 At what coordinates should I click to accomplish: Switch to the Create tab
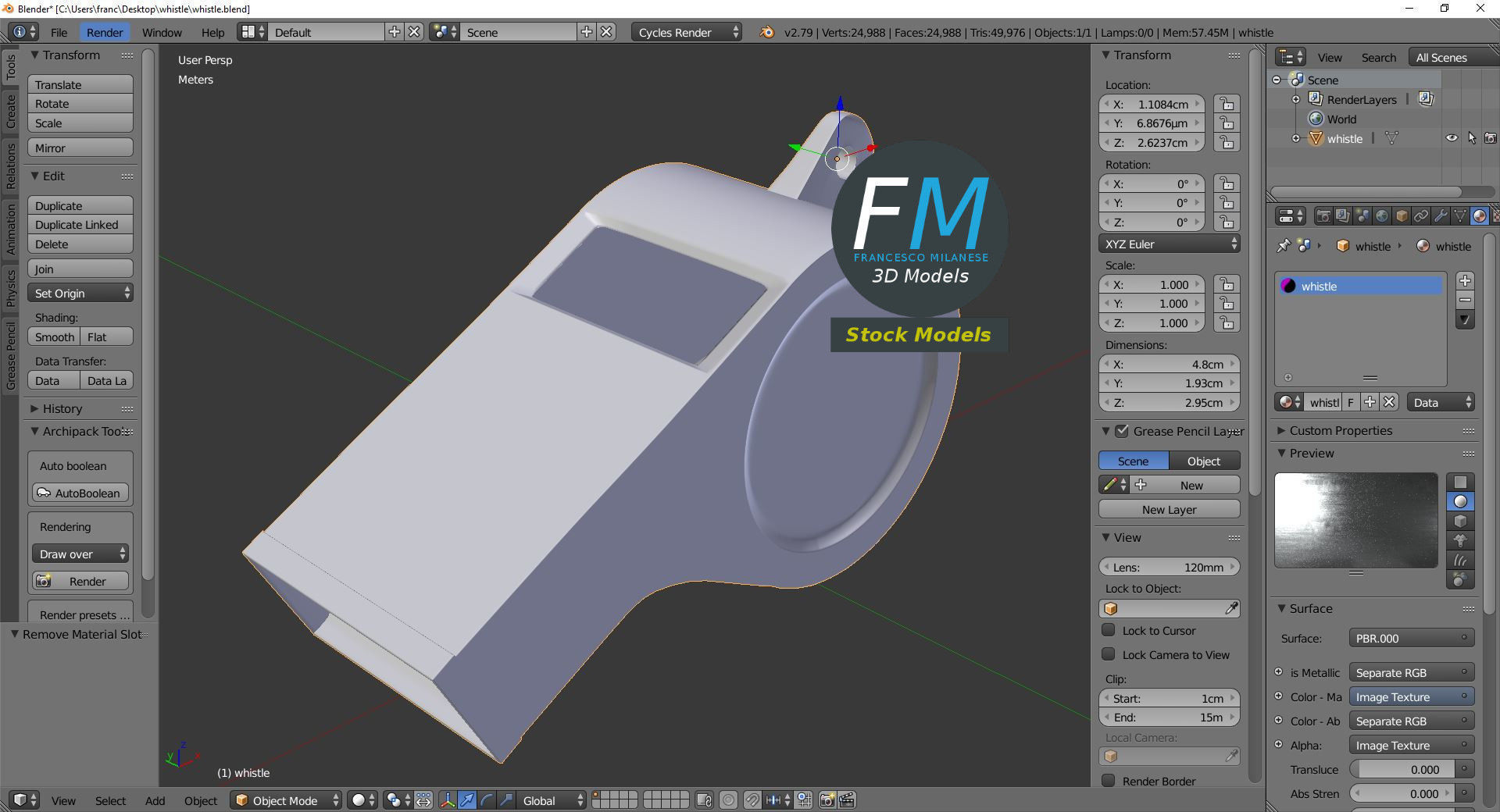coord(11,112)
